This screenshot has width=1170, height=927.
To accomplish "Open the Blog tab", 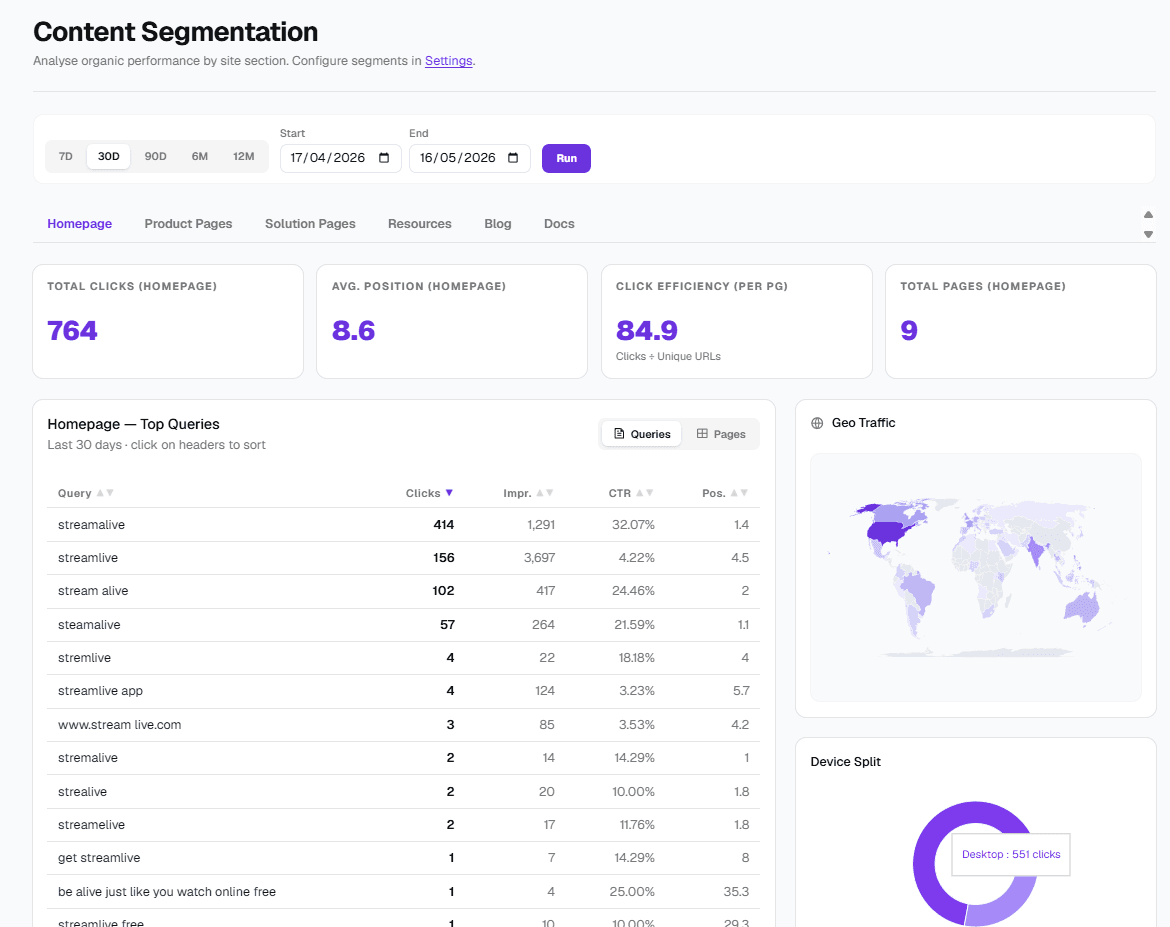I will tap(498, 224).
